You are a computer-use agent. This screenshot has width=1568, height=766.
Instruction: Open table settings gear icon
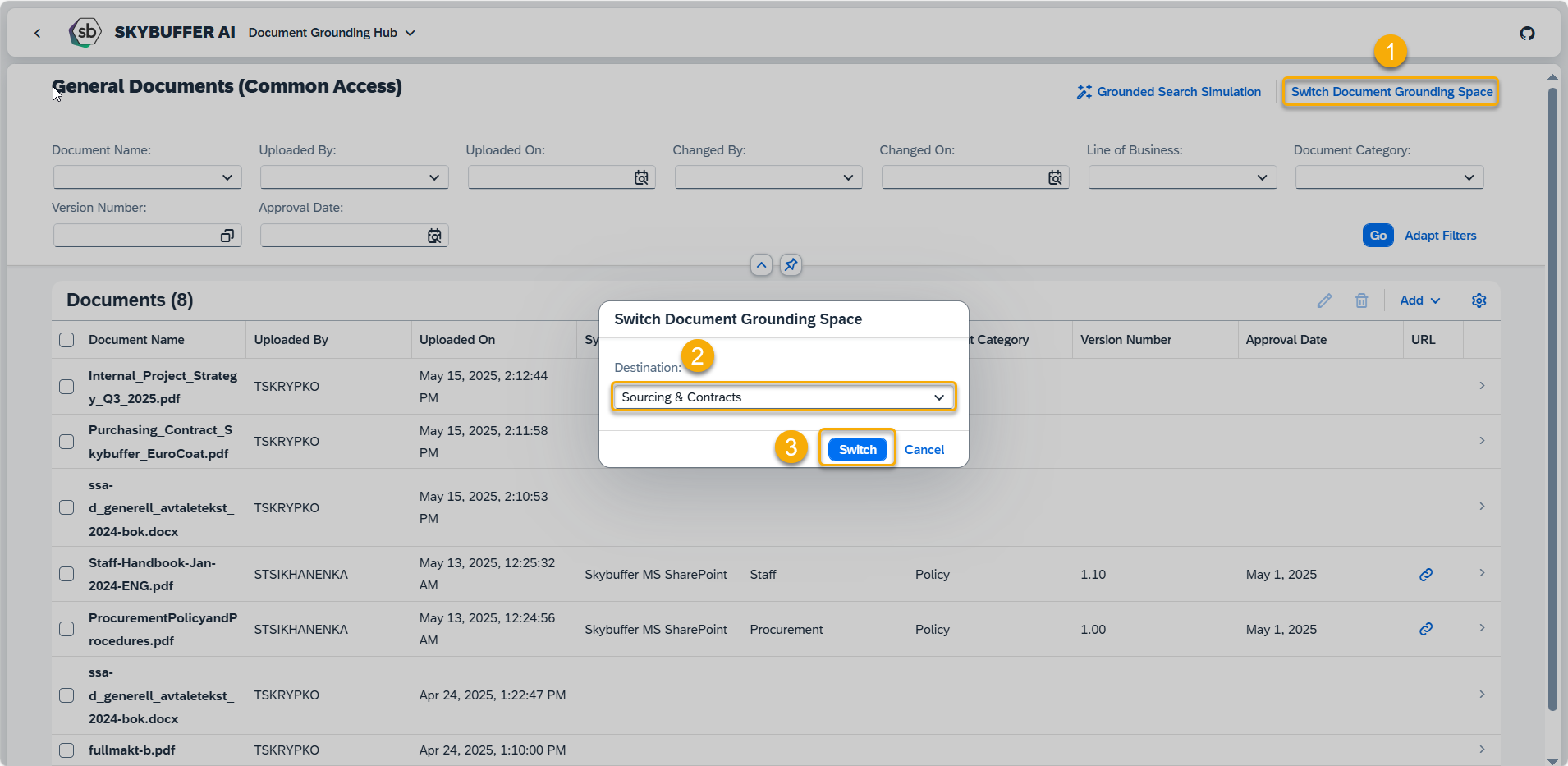[1479, 300]
